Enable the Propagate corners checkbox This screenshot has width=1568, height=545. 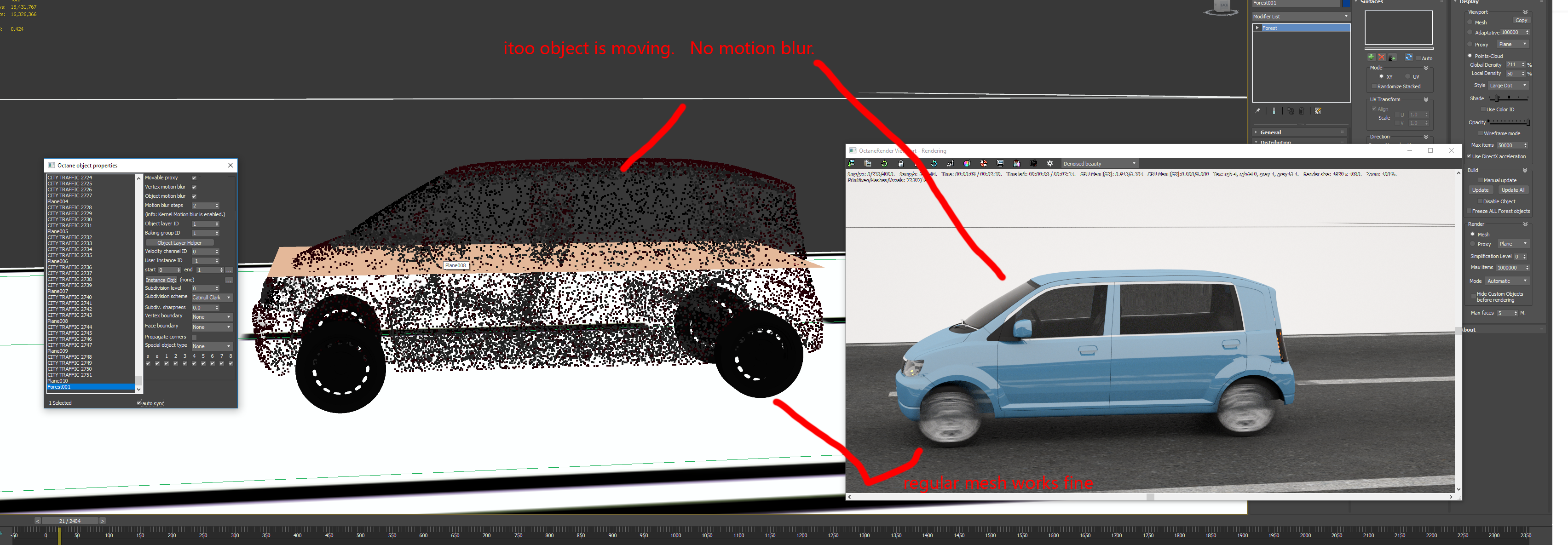point(194,337)
